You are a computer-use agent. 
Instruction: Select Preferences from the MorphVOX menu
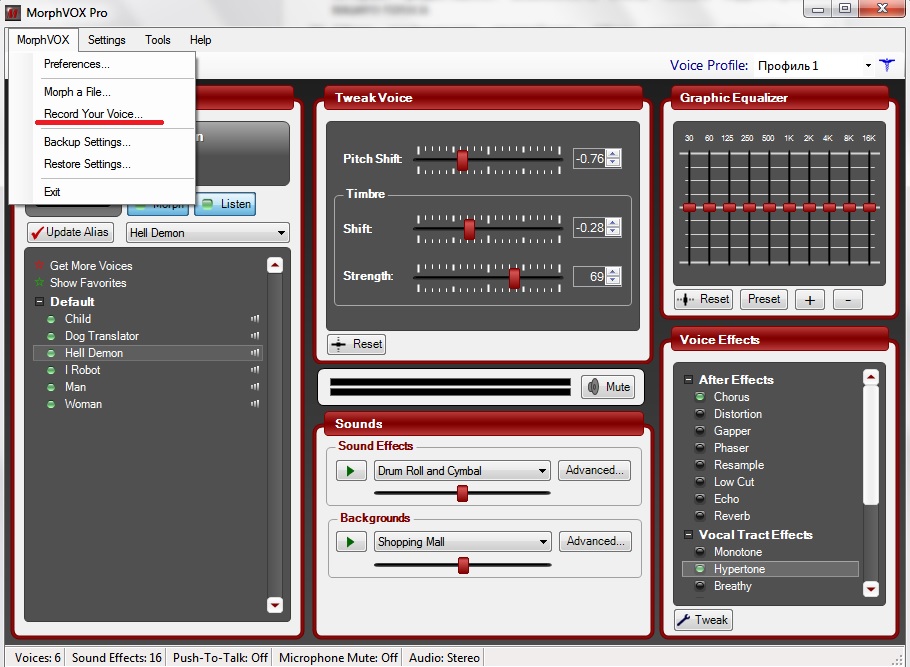click(77, 64)
